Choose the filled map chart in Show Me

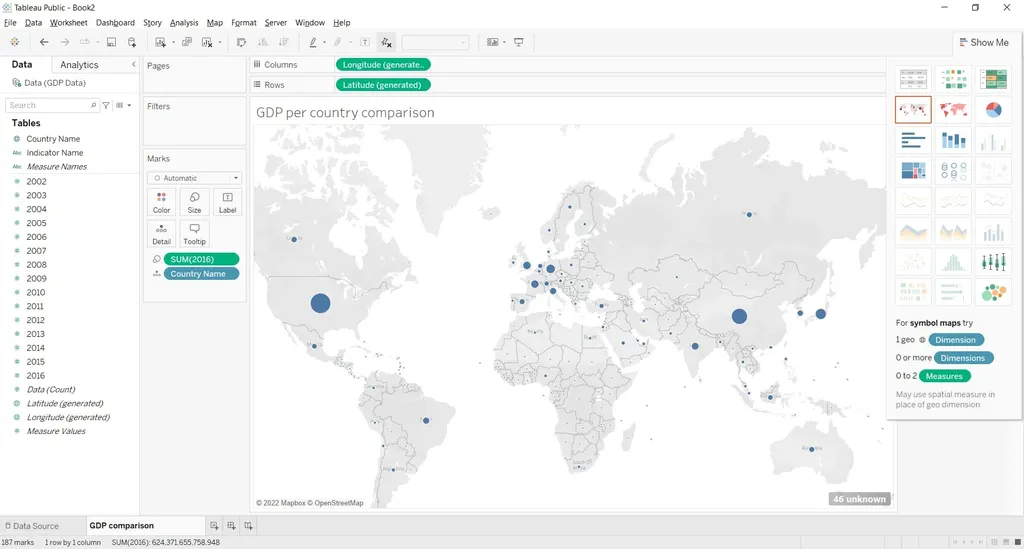tap(953, 110)
